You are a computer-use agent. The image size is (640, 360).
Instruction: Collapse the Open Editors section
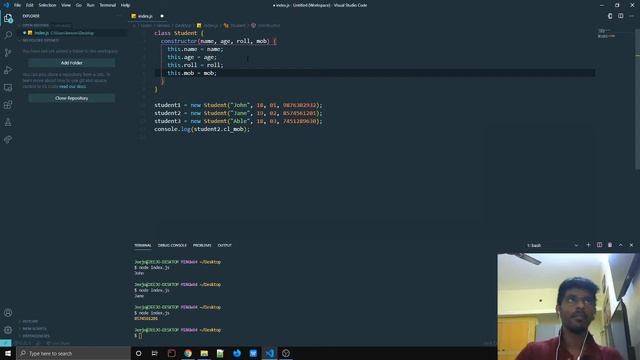pos(37,25)
